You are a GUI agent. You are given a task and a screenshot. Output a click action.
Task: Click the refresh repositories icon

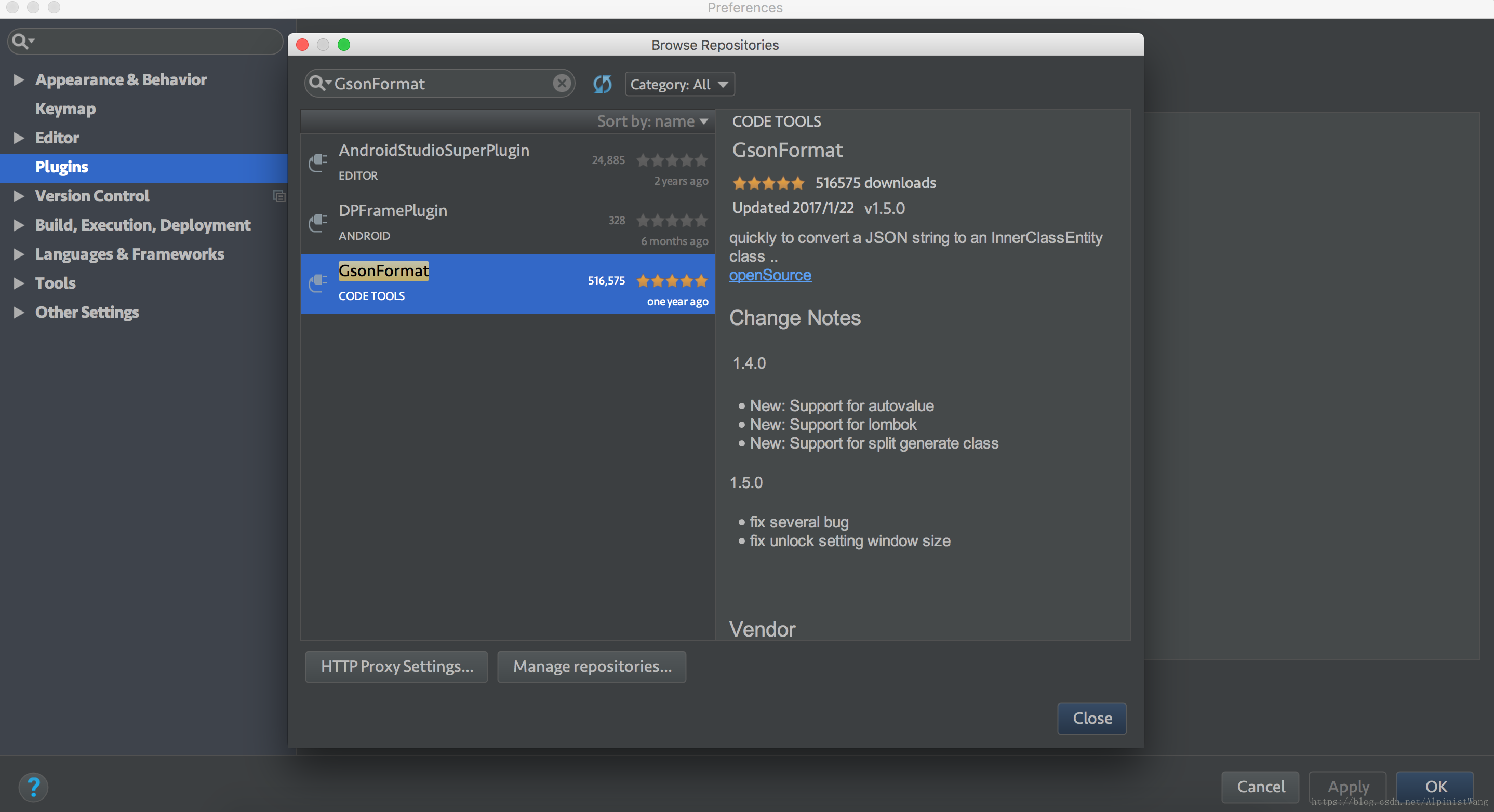coord(603,84)
